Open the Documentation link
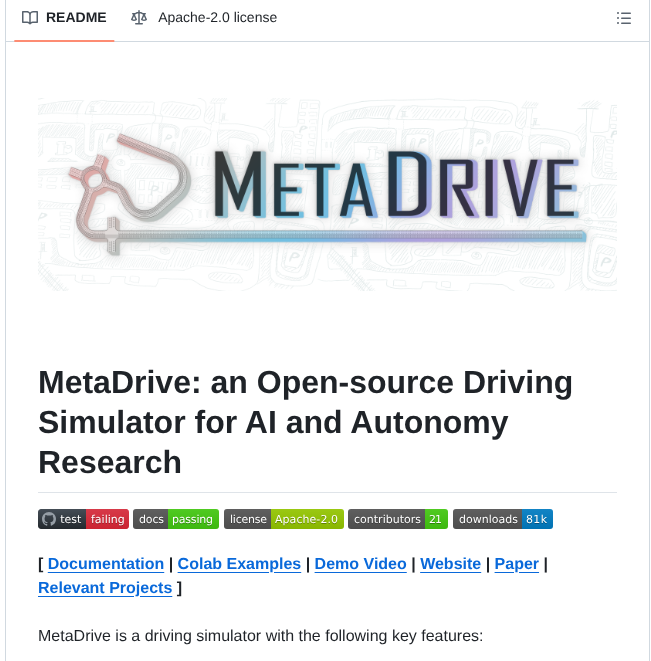 106,564
